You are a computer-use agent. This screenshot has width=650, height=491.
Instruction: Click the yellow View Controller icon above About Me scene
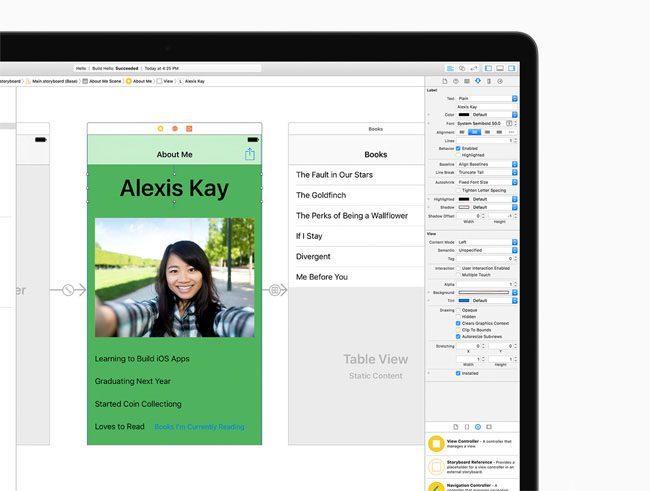pos(160,129)
